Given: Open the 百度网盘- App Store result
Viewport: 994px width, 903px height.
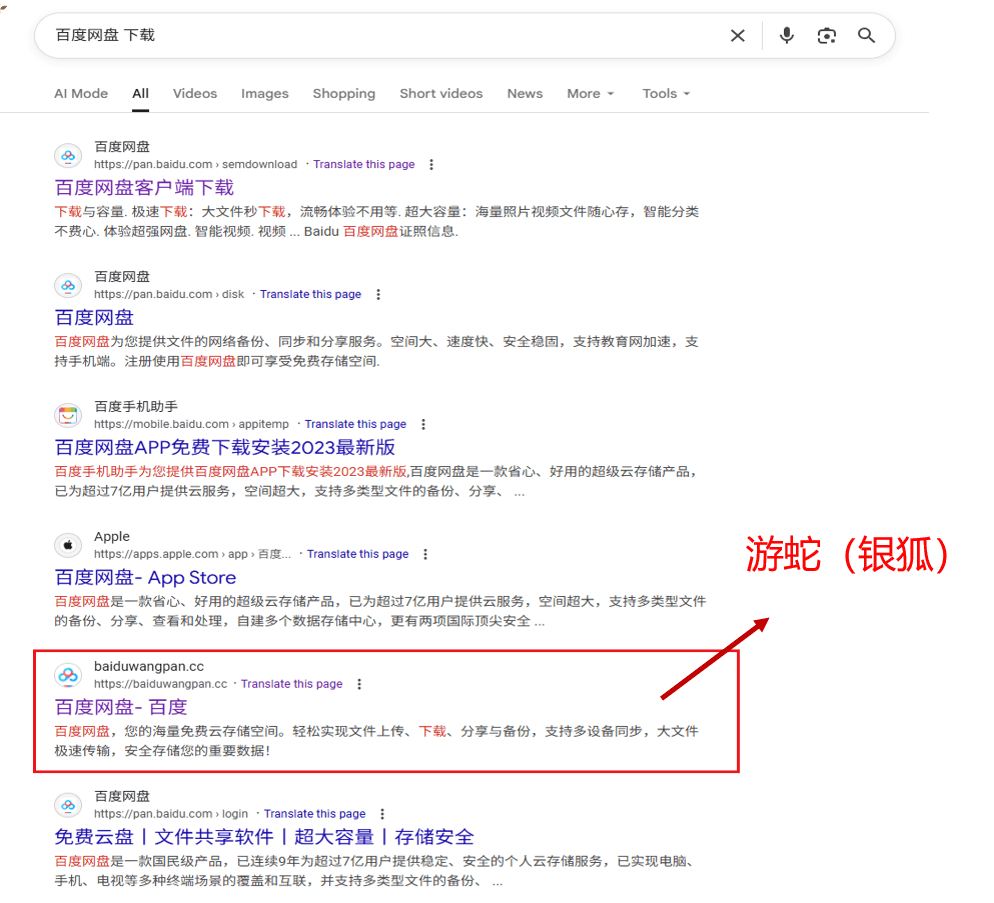Looking at the screenshot, I should coord(145,577).
